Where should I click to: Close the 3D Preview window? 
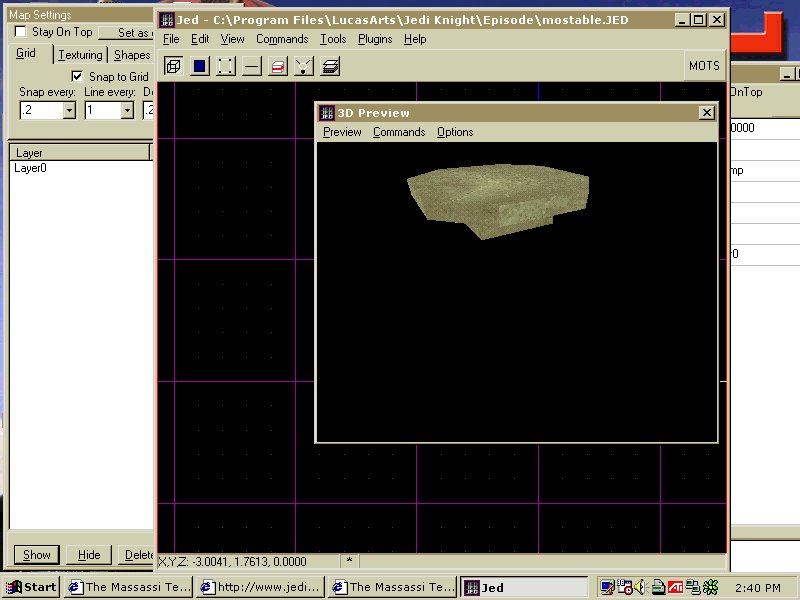(706, 113)
